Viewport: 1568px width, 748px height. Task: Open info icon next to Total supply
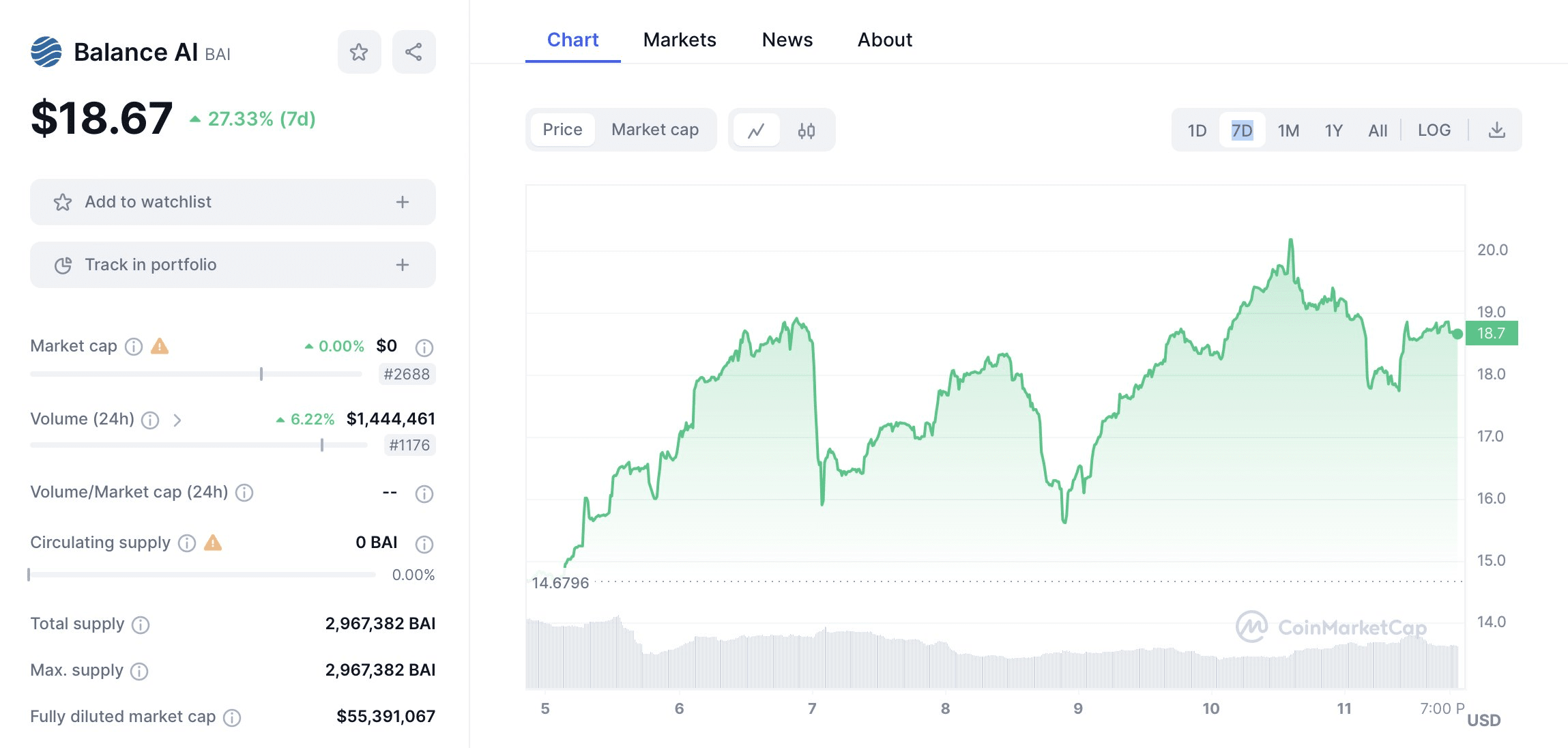[x=141, y=624]
